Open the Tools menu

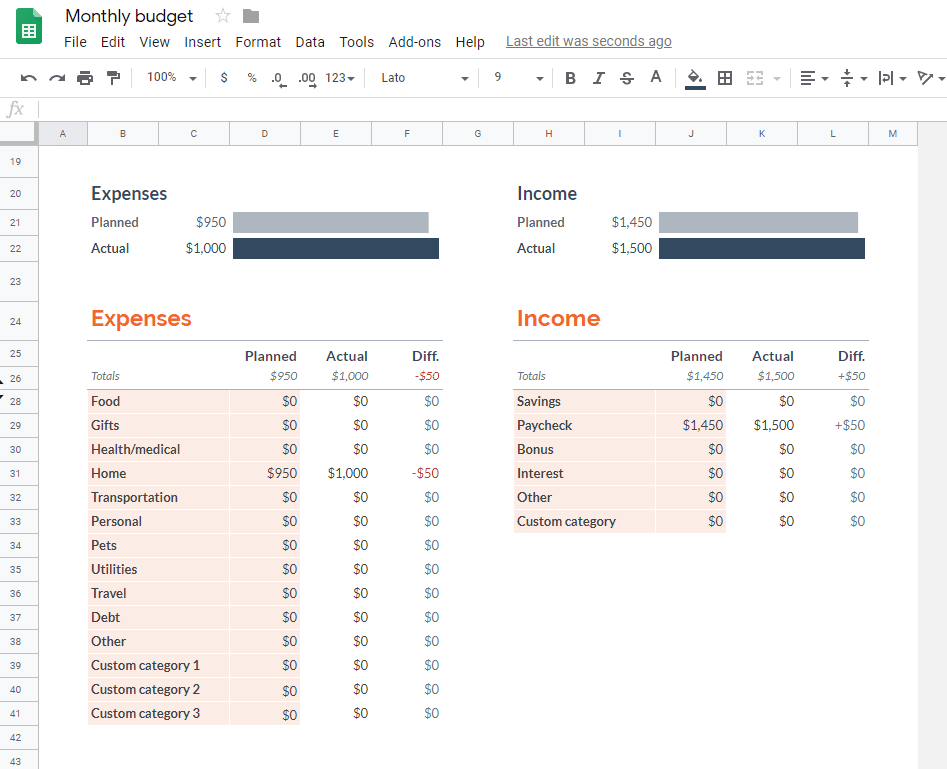[356, 42]
